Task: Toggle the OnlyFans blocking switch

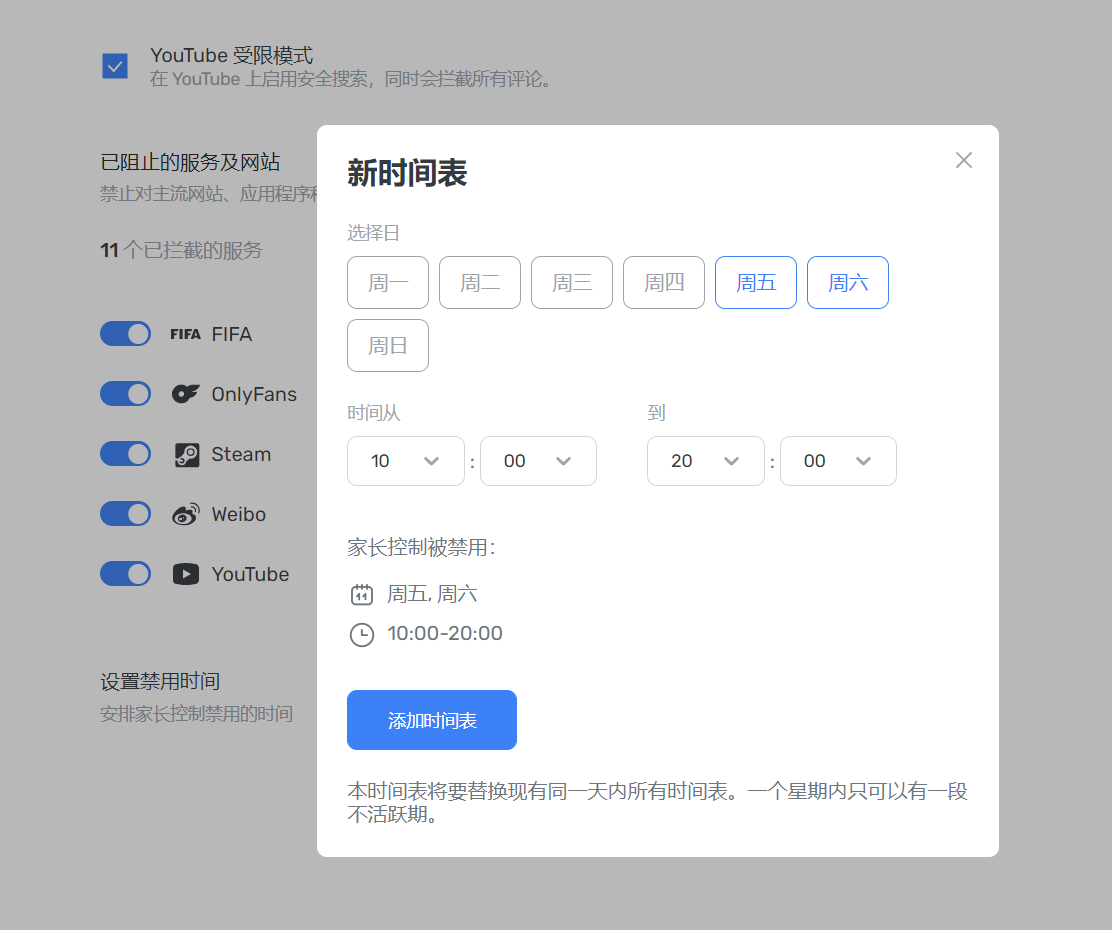Action: pos(126,394)
